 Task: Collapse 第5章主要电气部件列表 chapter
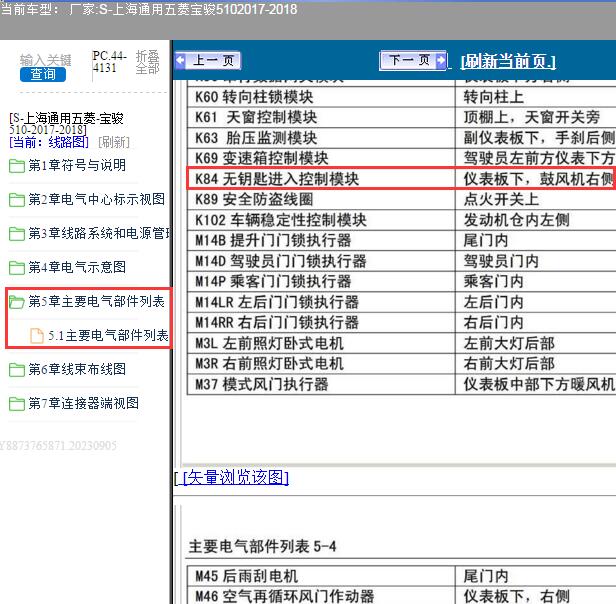[x=97, y=301]
